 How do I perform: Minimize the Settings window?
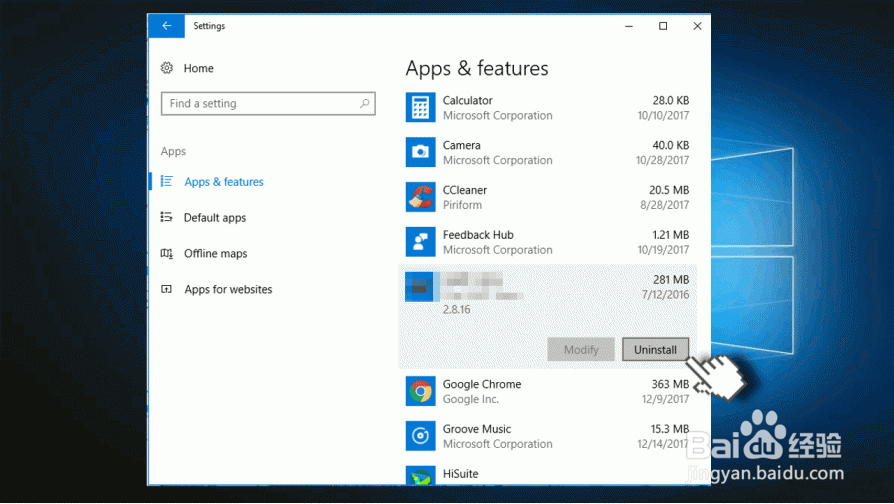(629, 26)
